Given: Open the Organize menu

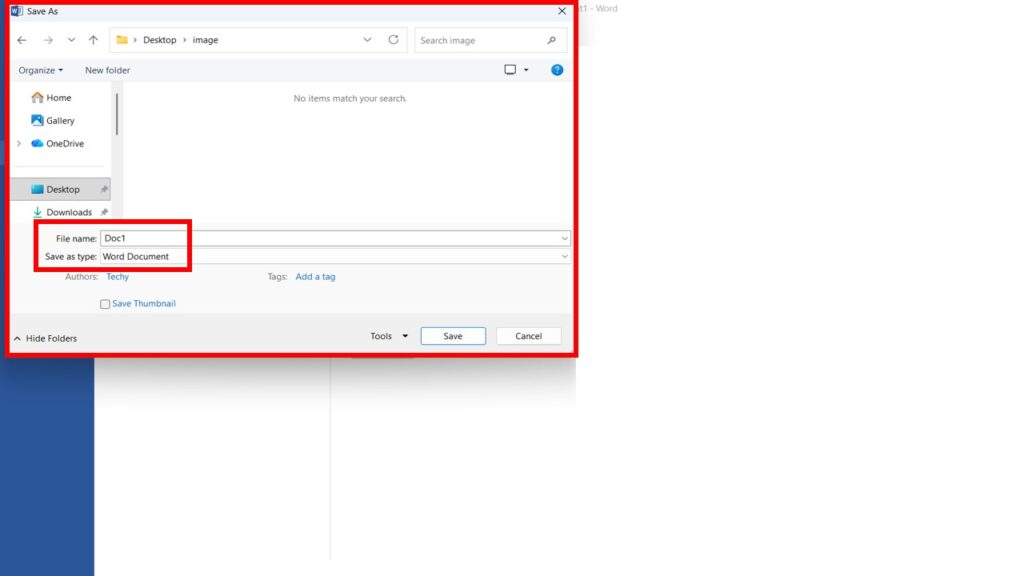Looking at the screenshot, I should pyautogui.click(x=40, y=70).
